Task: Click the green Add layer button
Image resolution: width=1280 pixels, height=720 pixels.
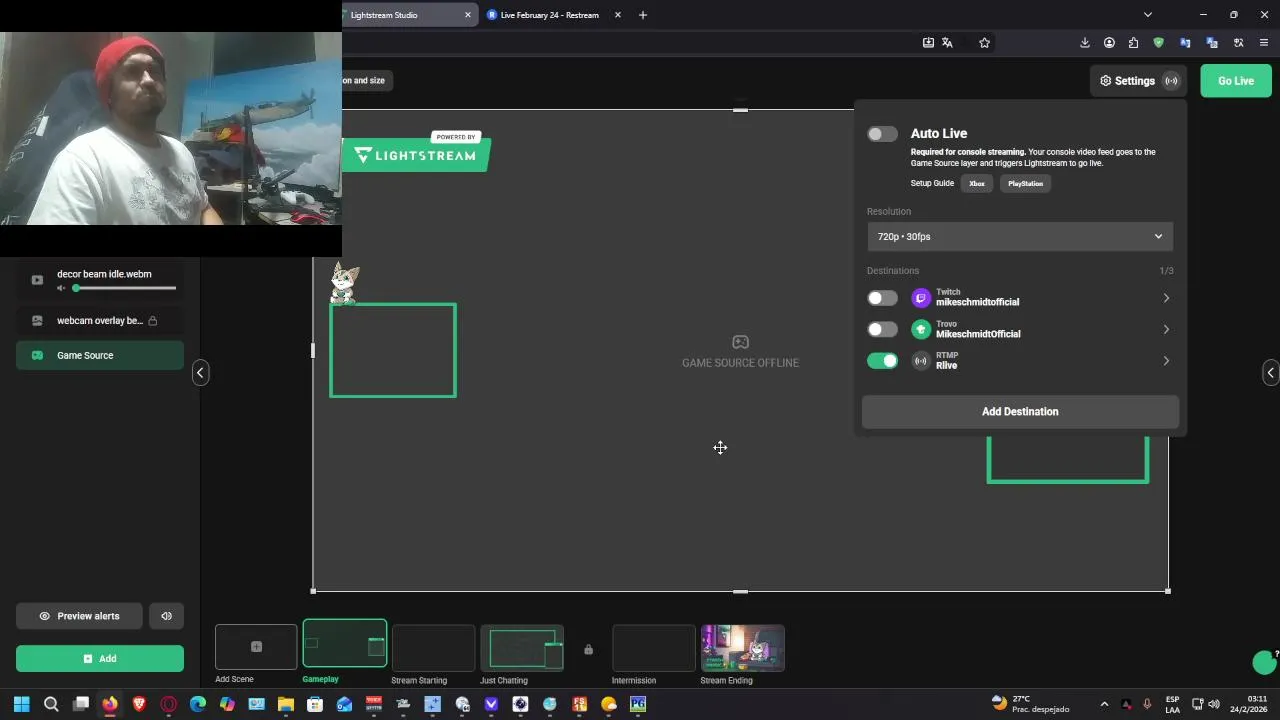Action: tap(100, 658)
